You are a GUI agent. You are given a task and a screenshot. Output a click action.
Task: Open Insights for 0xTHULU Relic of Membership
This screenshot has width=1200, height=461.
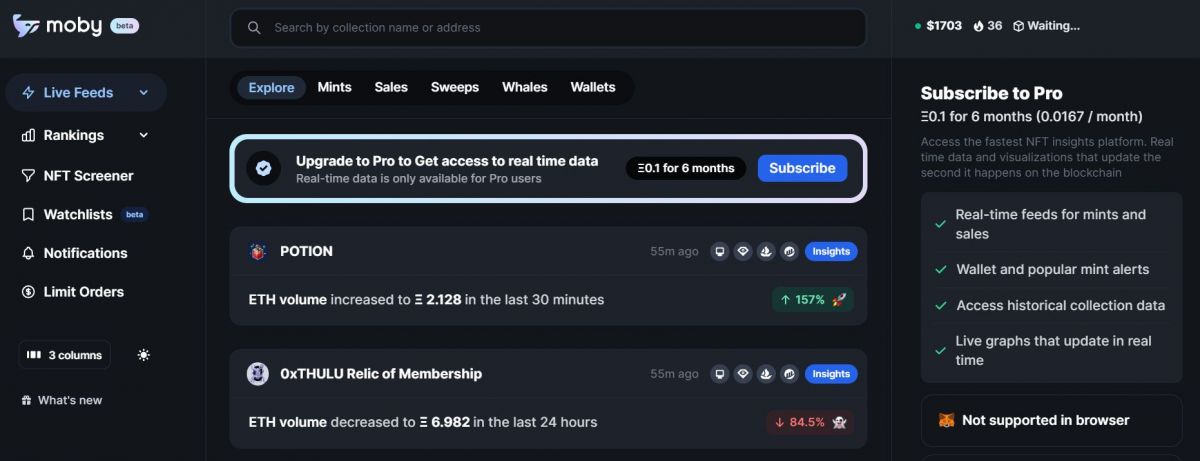coord(830,374)
